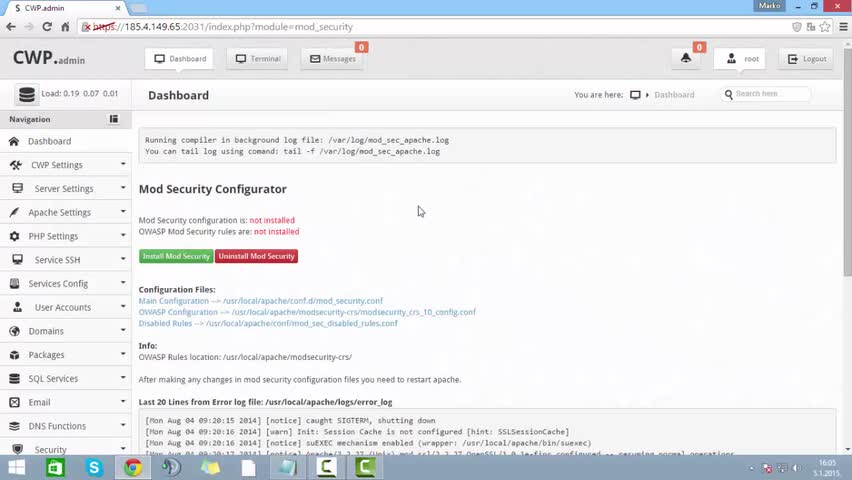Expand the Domains menu arrow

[123, 330]
